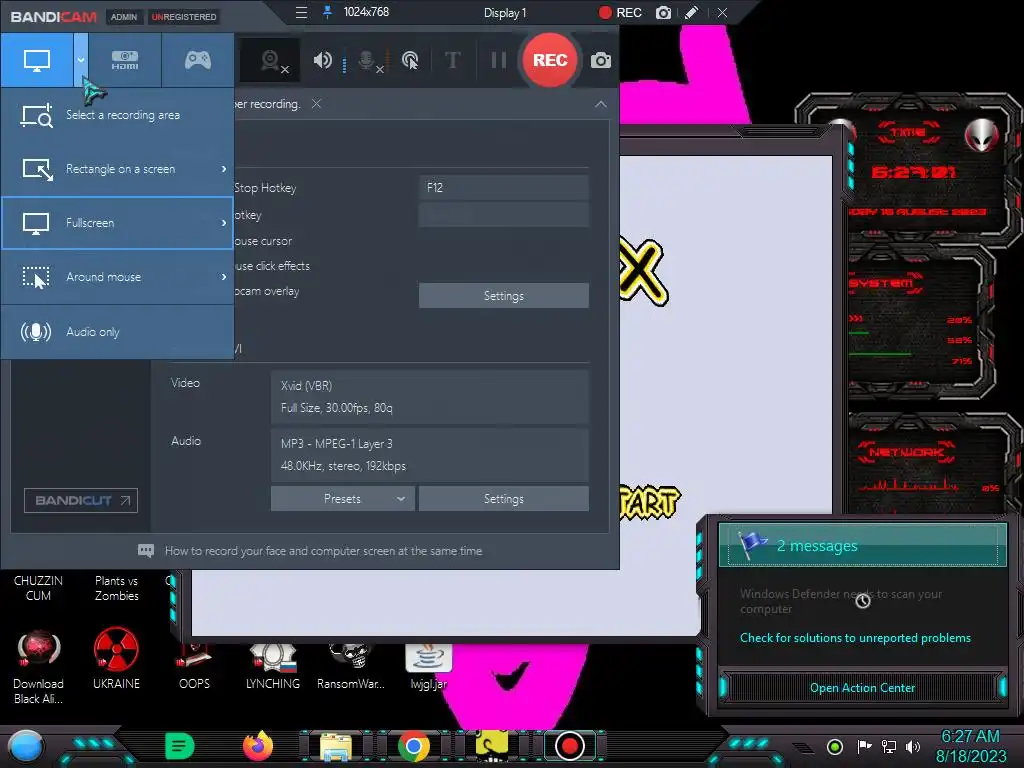Image resolution: width=1024 pixels, height=768 pixels.
Task: Open Firefox from the taskbar
Action: tap(257, 746)
